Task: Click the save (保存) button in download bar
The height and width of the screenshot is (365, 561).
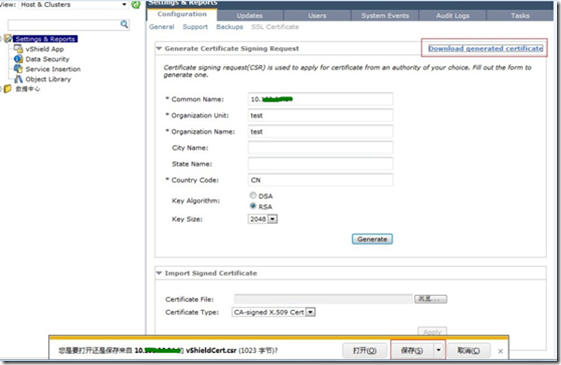Action: [x=412, y=350]
